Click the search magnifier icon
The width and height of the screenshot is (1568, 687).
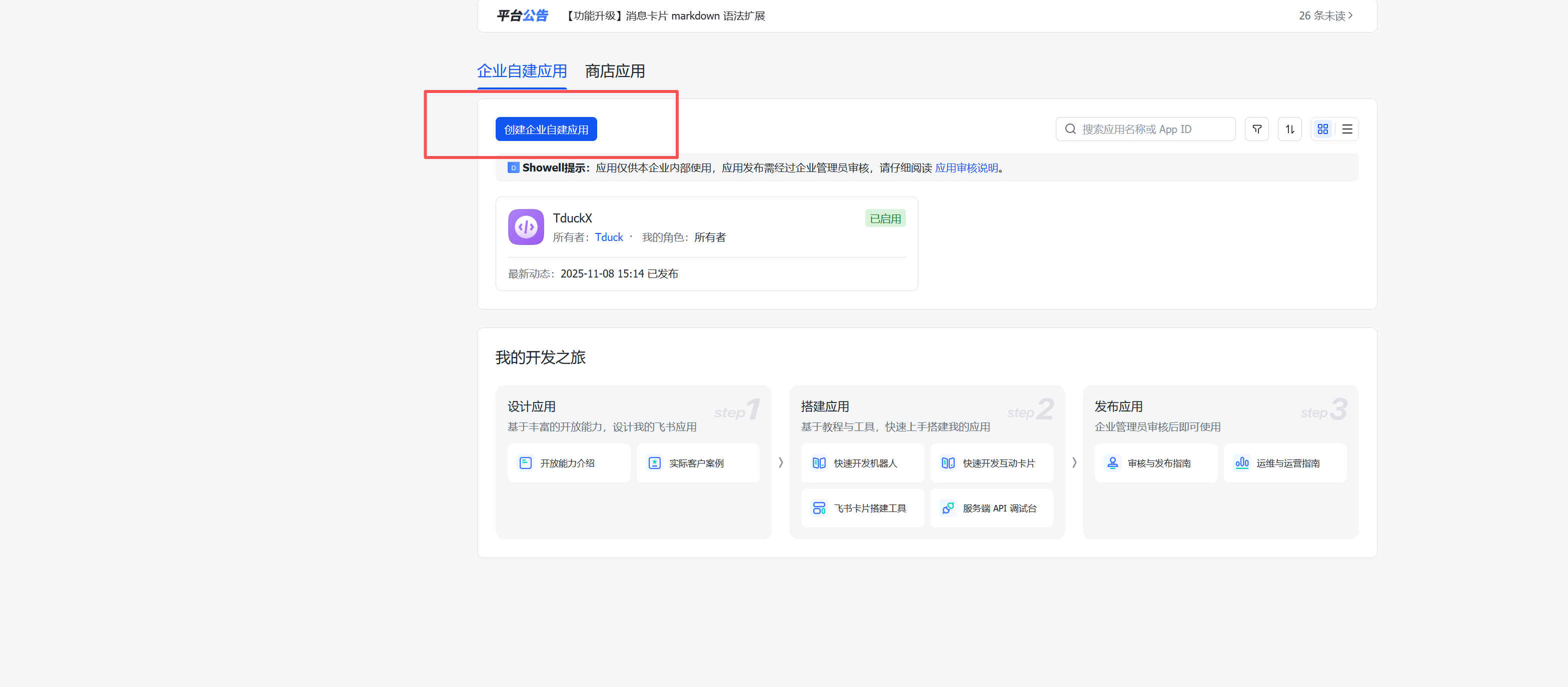pos(1070,129)
